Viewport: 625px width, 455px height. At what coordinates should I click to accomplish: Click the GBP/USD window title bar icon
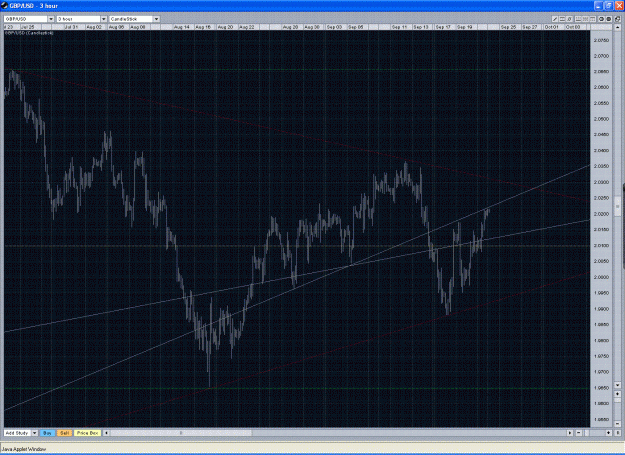click(4, 6)
